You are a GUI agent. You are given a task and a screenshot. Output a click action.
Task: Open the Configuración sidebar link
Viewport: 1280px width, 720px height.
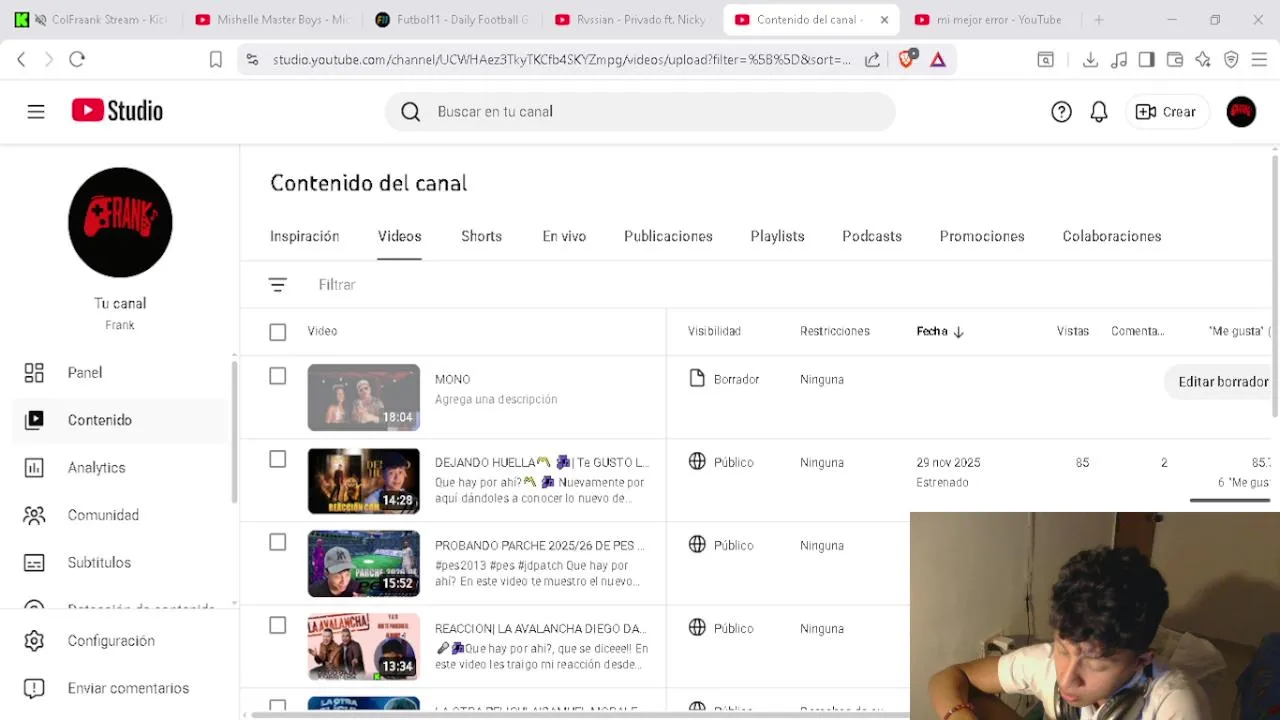111,641
